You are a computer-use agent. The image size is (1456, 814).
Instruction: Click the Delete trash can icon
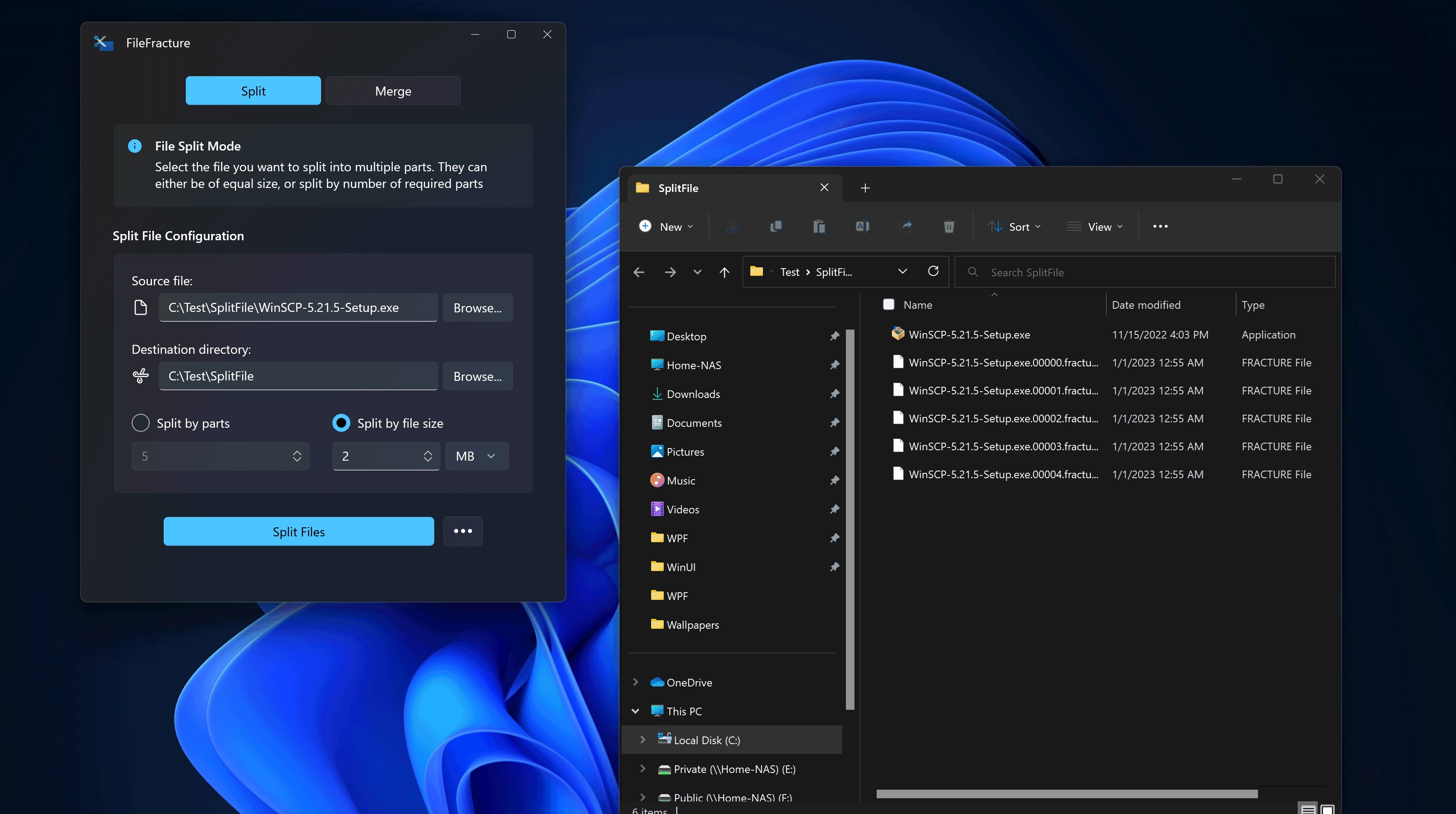(x=949, y=227)
